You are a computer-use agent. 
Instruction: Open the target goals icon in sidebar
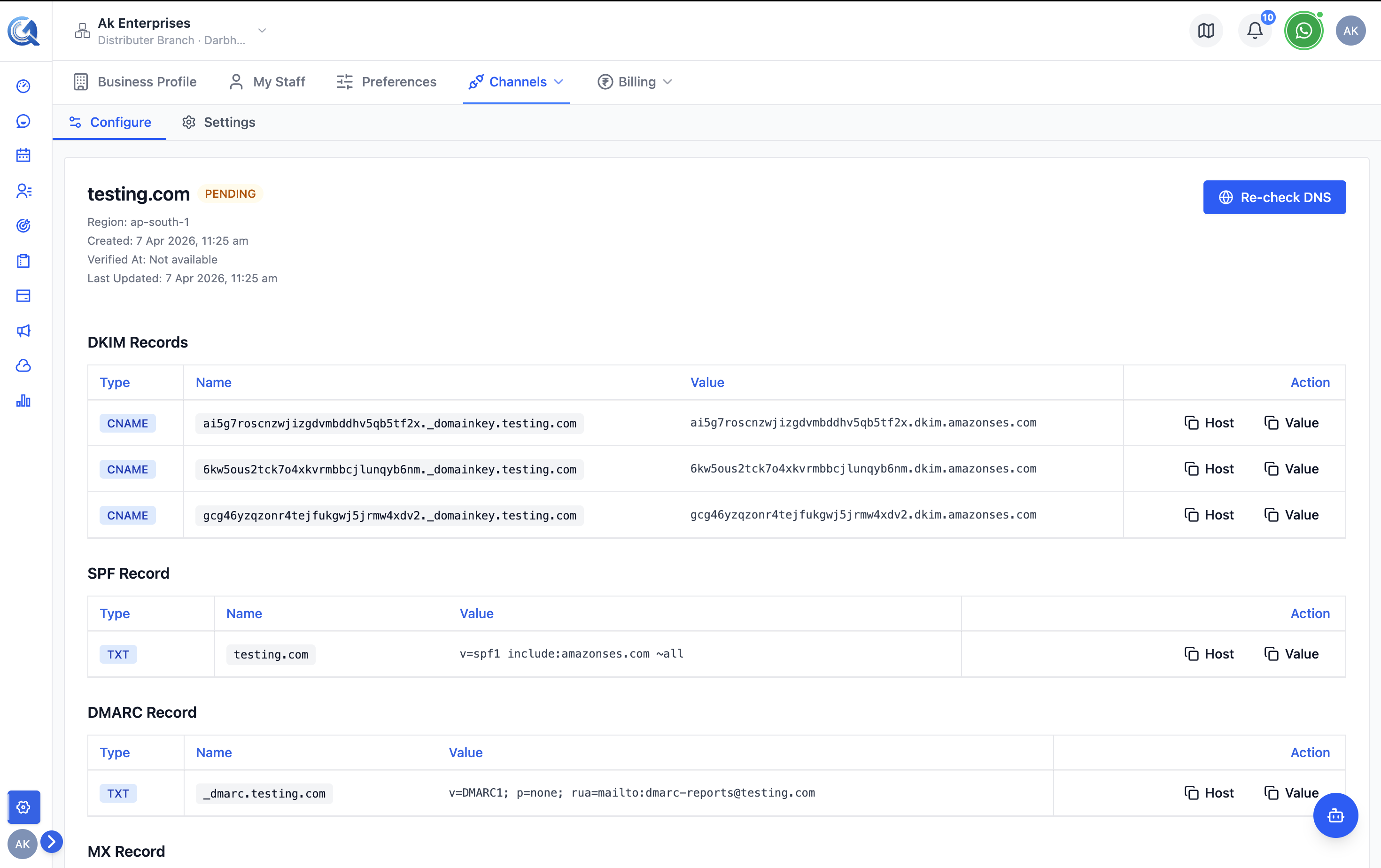pos(23,225)
